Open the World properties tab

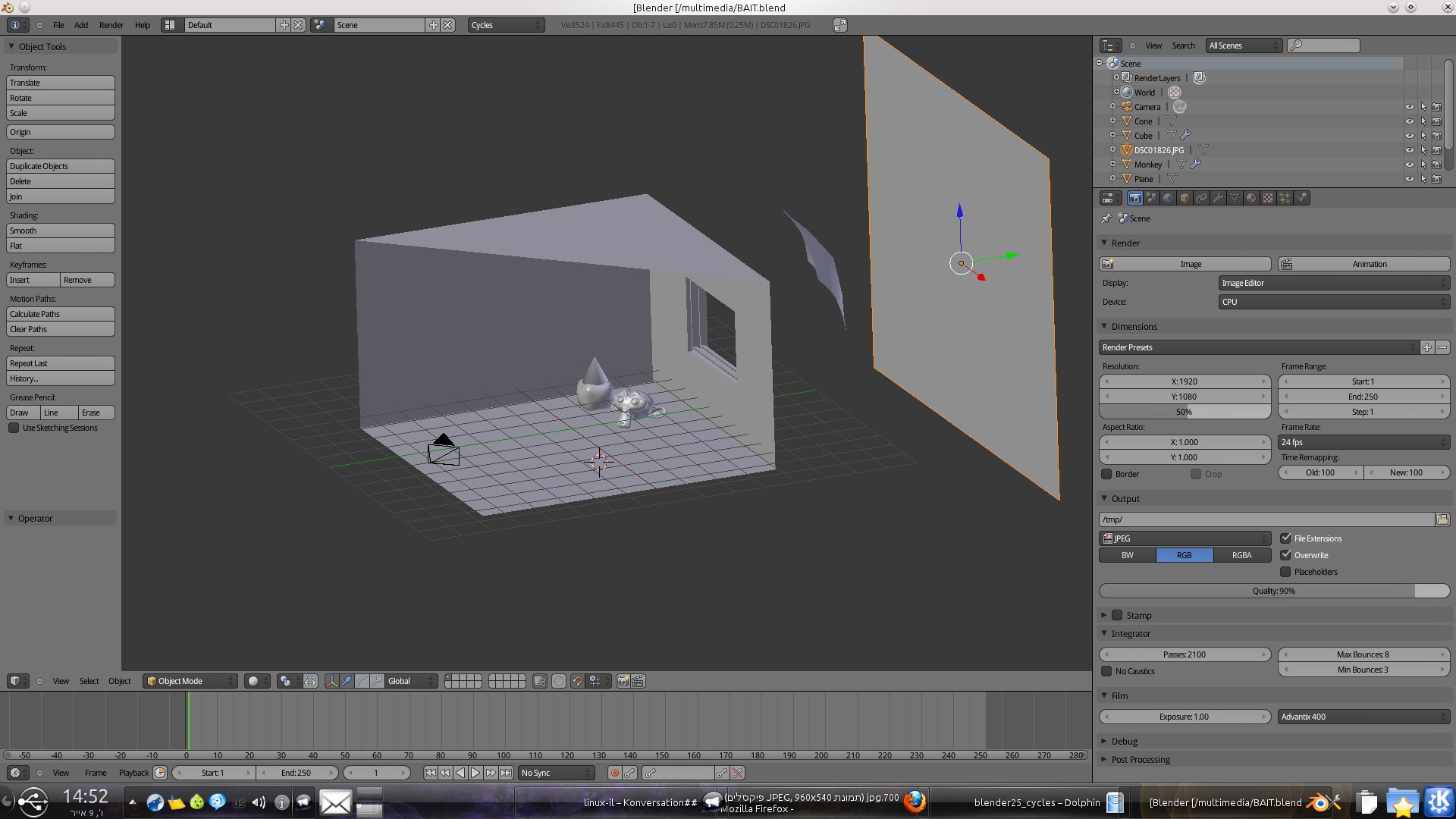[1169, 198]
